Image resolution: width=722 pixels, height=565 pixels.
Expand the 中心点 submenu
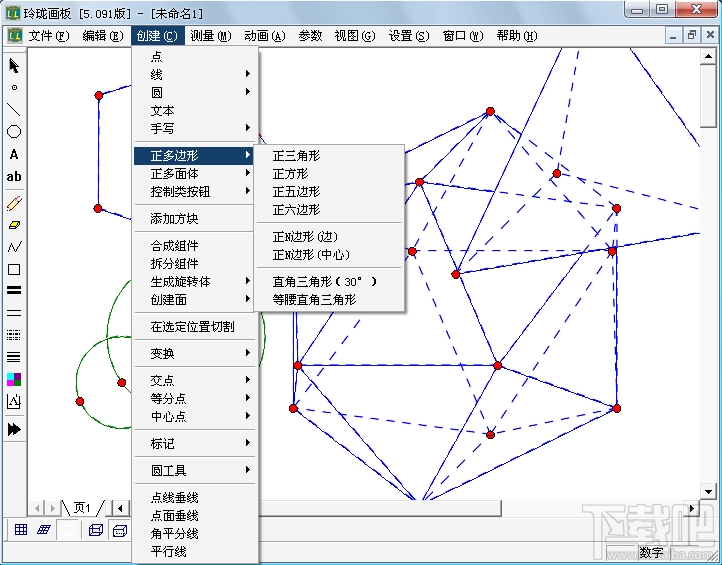pyautogui.click(x=195, y=416)
